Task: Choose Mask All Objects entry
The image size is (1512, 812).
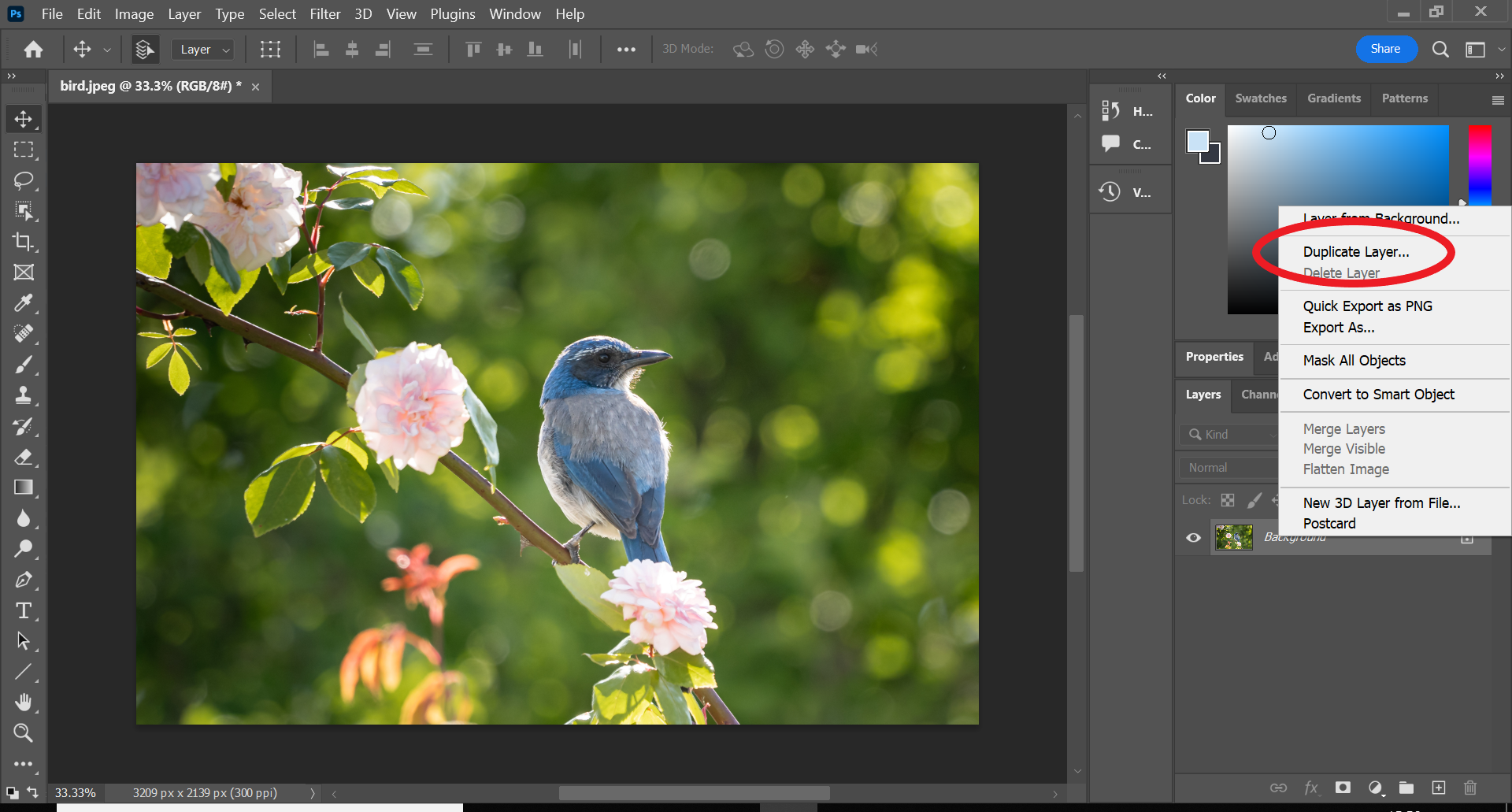Action: [1354, 361]
